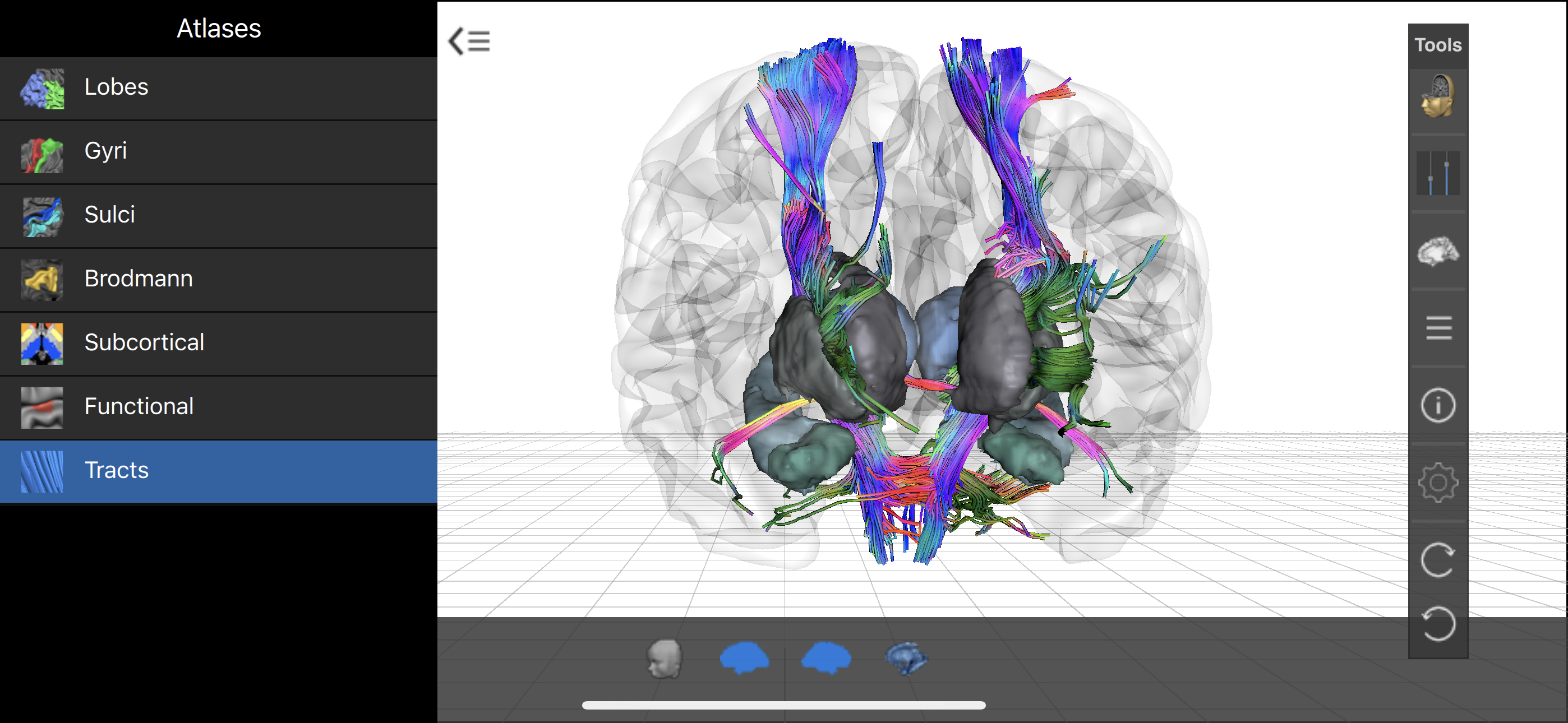Show the info panel
The image size is (1568, 723).
[1438, 405]
